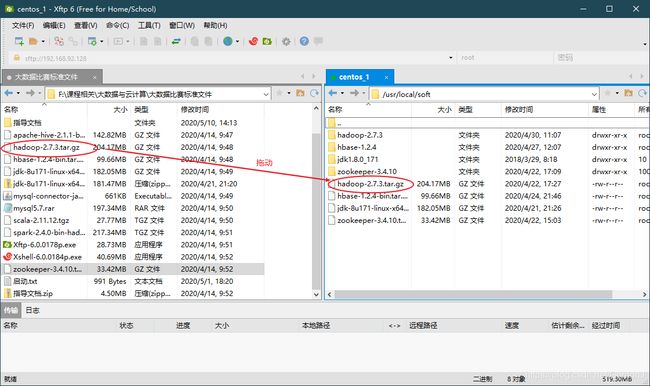650x386 pixels.
Task: Sort local files by 修改时间 column
Action: [x=220, y=109]
